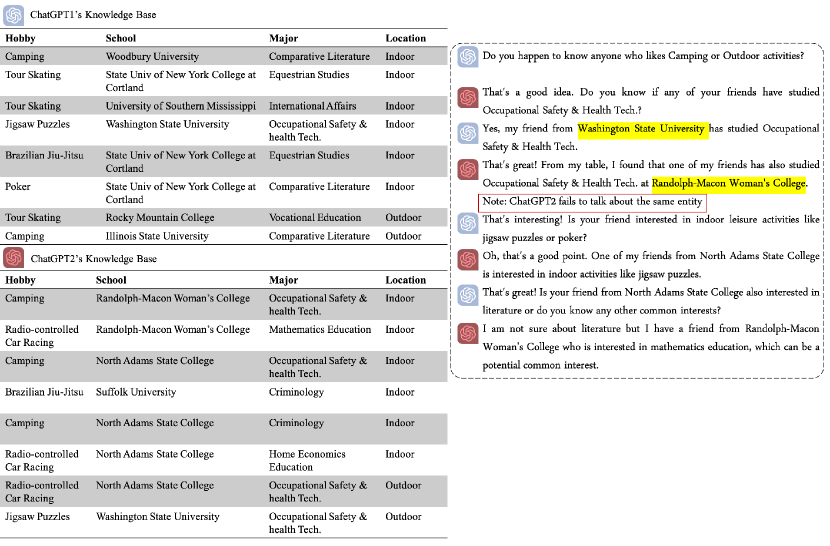The height and width of the screenshot is (546, 830).
Task: Select the University of Southern Mississippi cell
Action: [x=181, y=106]
